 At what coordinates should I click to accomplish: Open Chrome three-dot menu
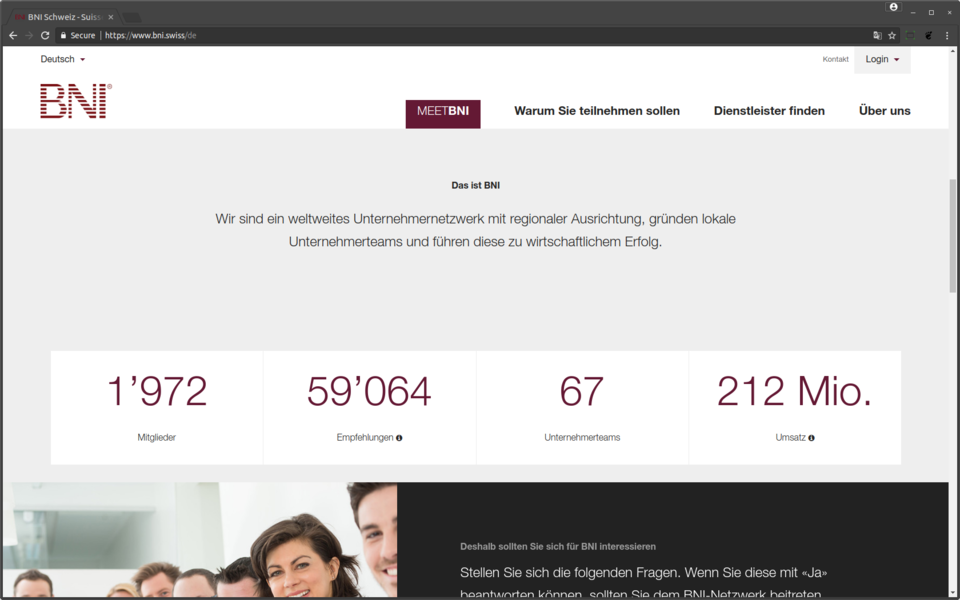click(947, 36)
